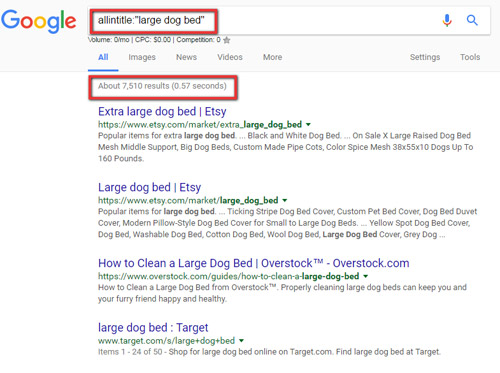Click snippet mentioning 'Ticking Stripe Dog Bed Cover'
The image size is (500, 373).
click(x=287, y=223)
